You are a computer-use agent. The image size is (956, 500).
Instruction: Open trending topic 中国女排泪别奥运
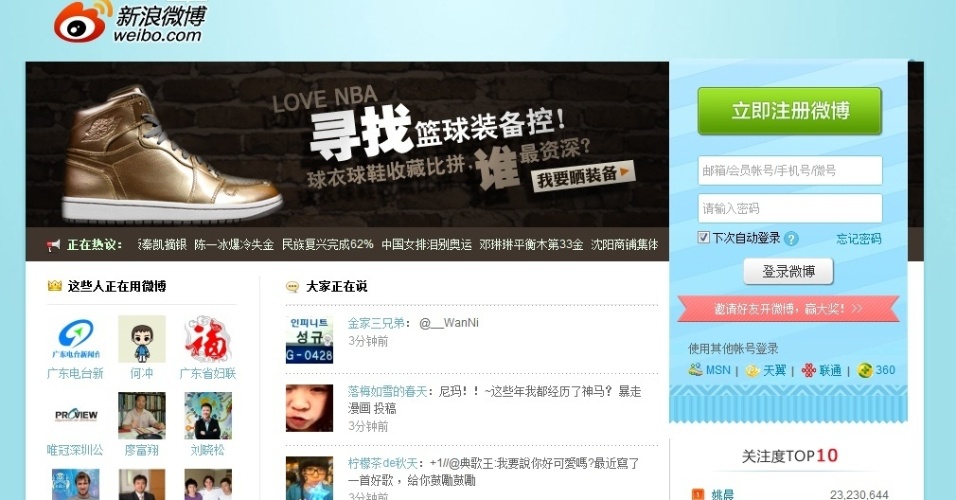point(427,245)
